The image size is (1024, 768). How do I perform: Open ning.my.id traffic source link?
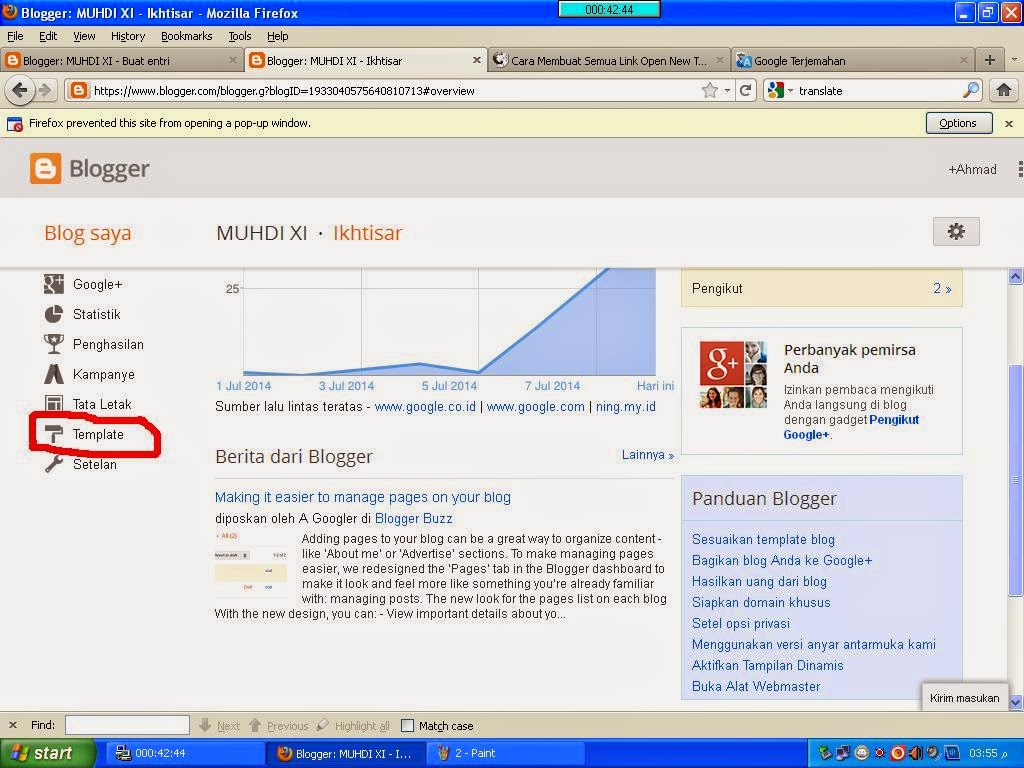pos(626,406)
